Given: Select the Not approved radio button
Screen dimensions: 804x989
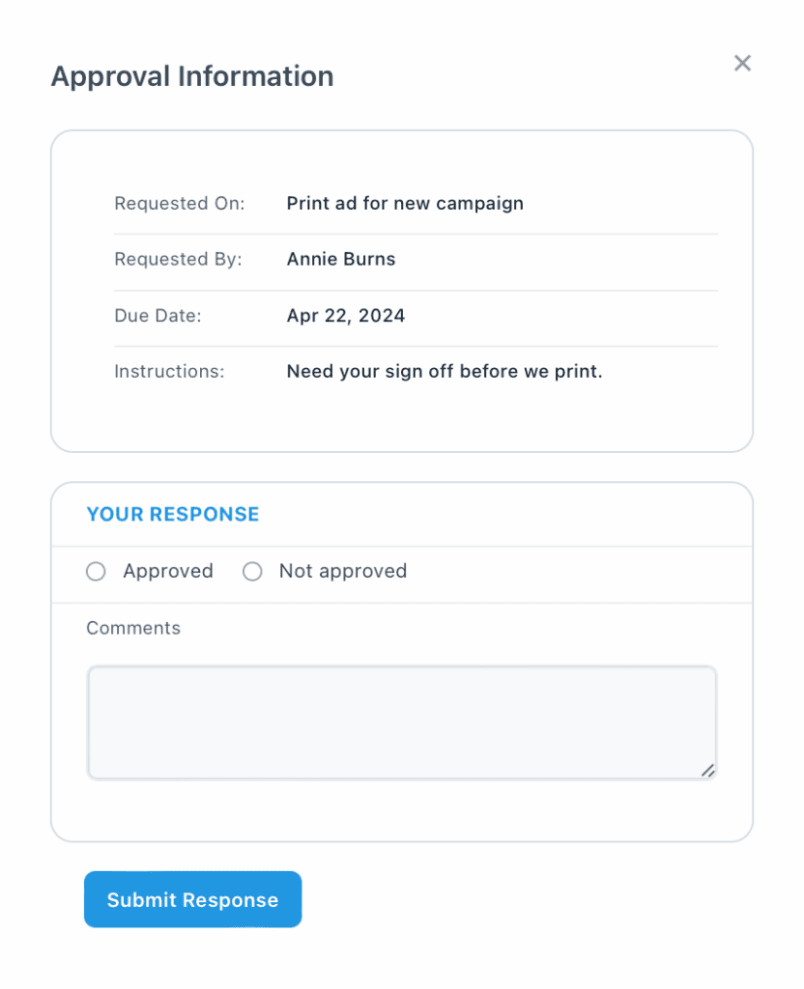Looking at the screenshot, I should (252, 571).
